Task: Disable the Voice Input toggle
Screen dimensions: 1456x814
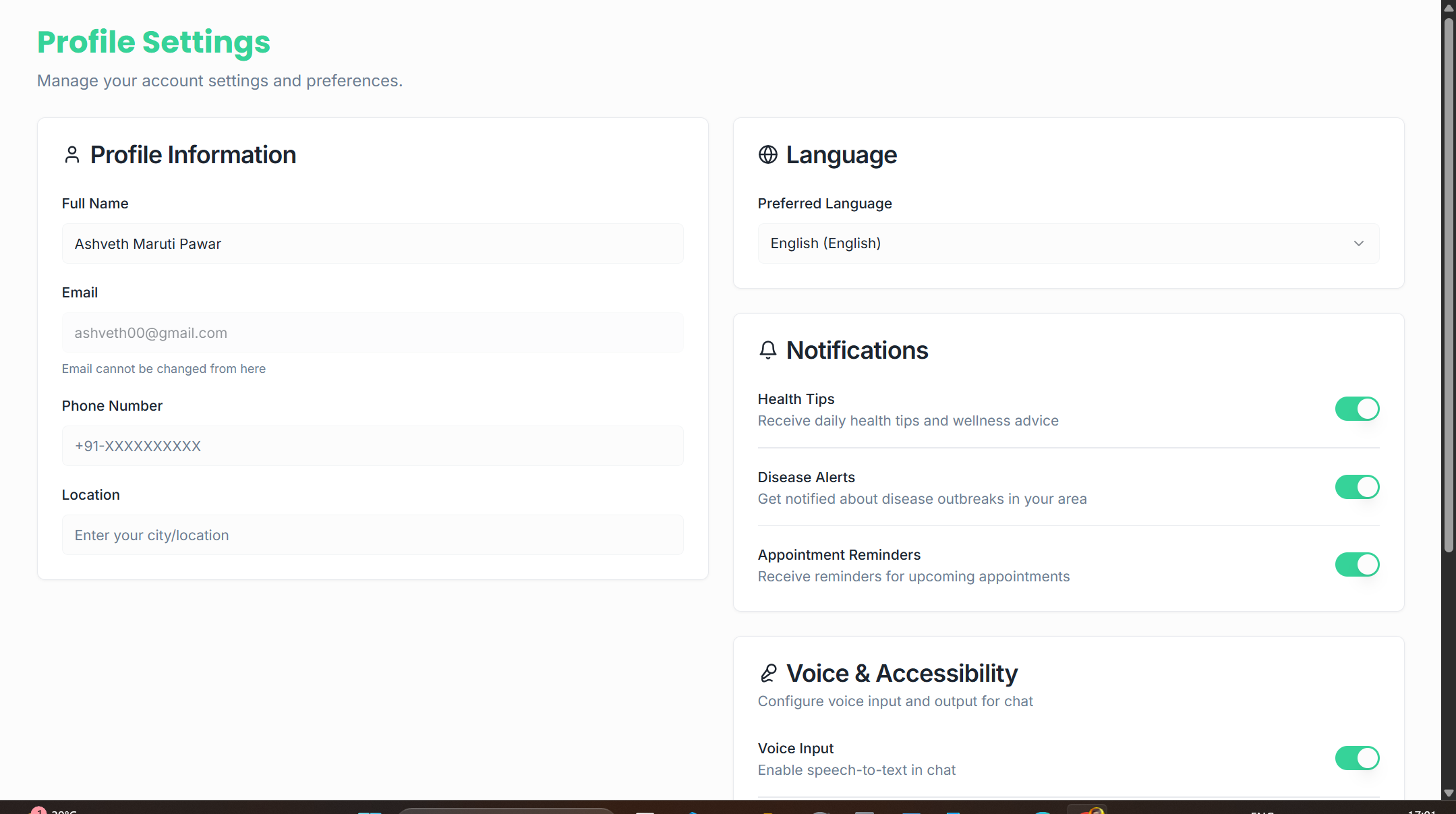Action: (1357, 758)
